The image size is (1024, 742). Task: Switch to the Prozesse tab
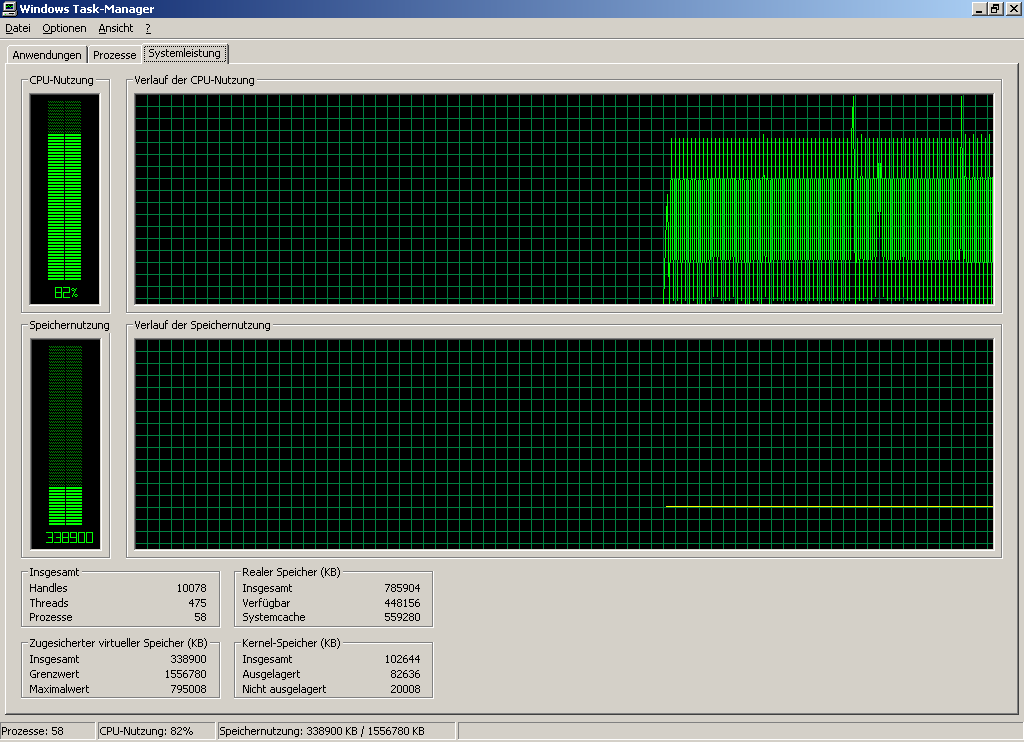coord(114,55)
